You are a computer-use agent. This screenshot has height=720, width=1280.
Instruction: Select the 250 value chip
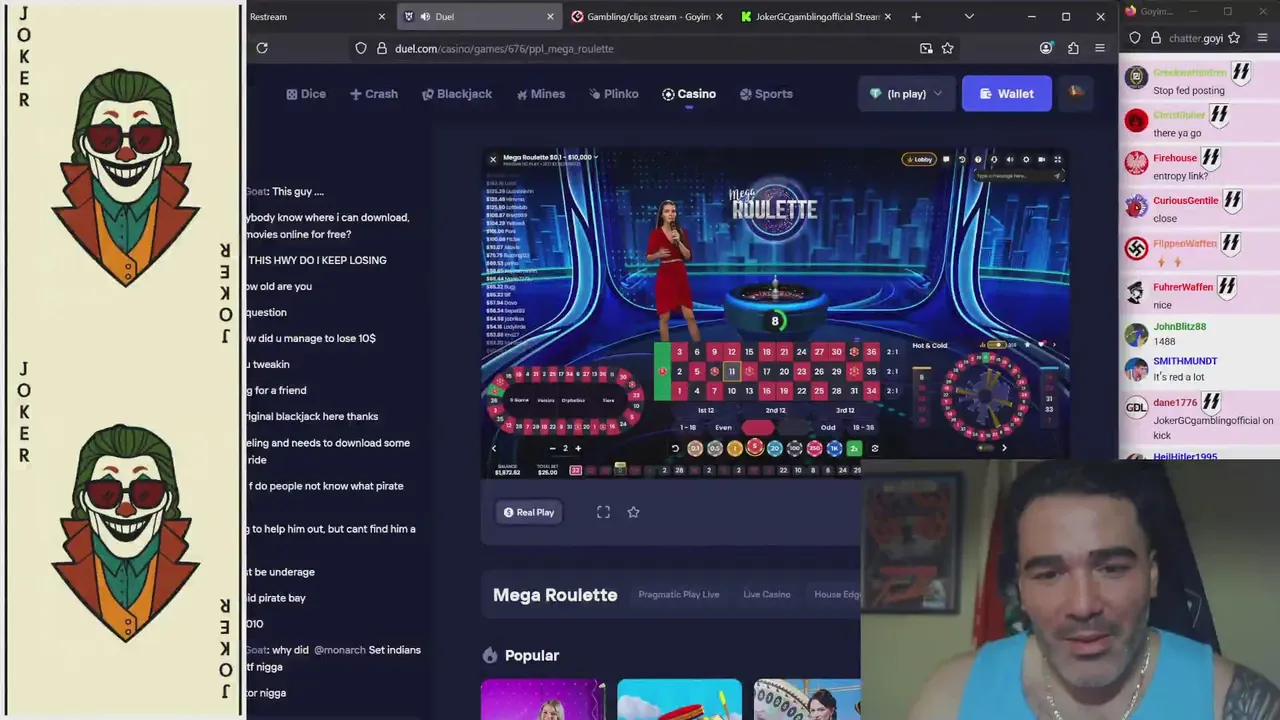point(814,448)
